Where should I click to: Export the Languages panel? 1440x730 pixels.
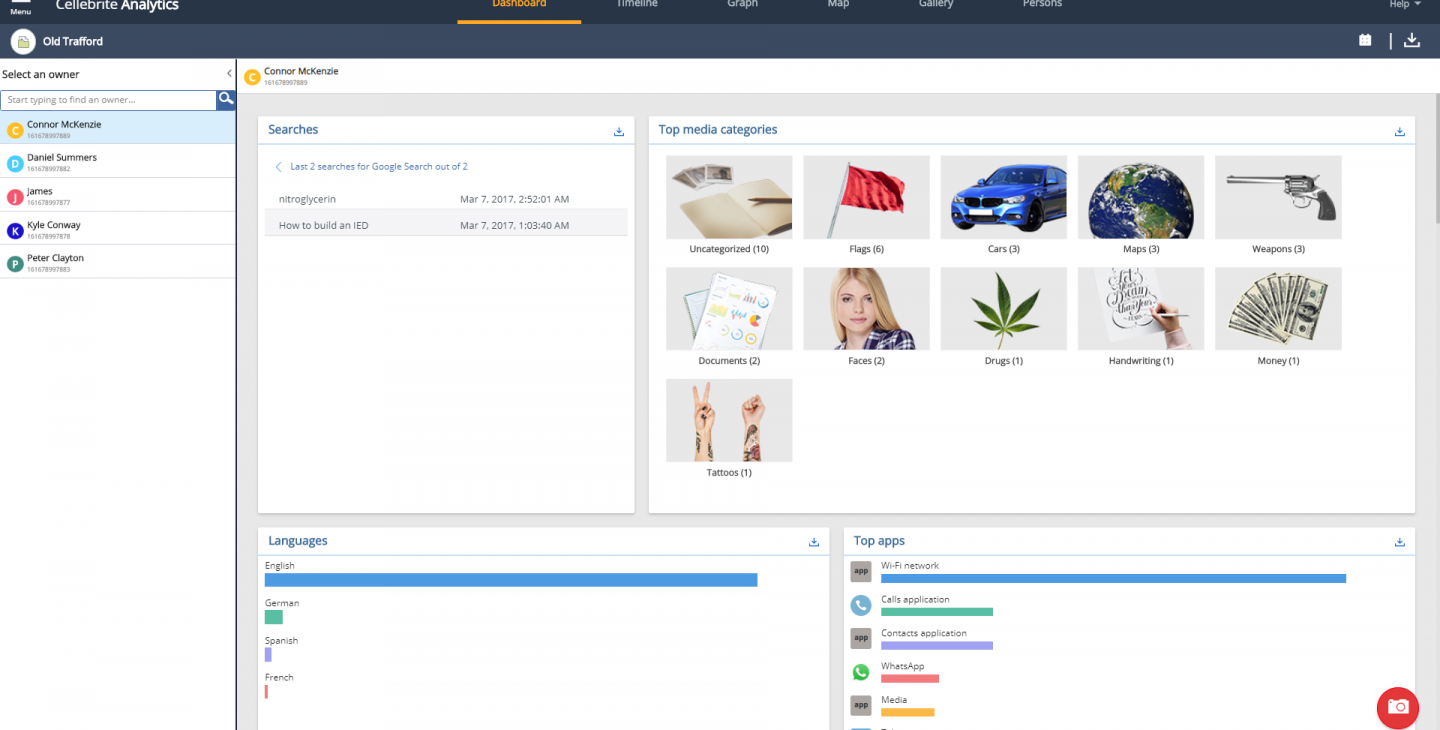tap(814, 542)
